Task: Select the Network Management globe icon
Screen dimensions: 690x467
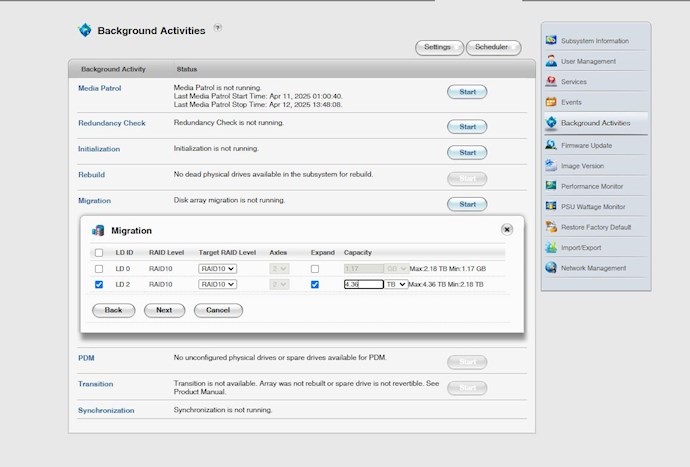Action: (551, 268)
